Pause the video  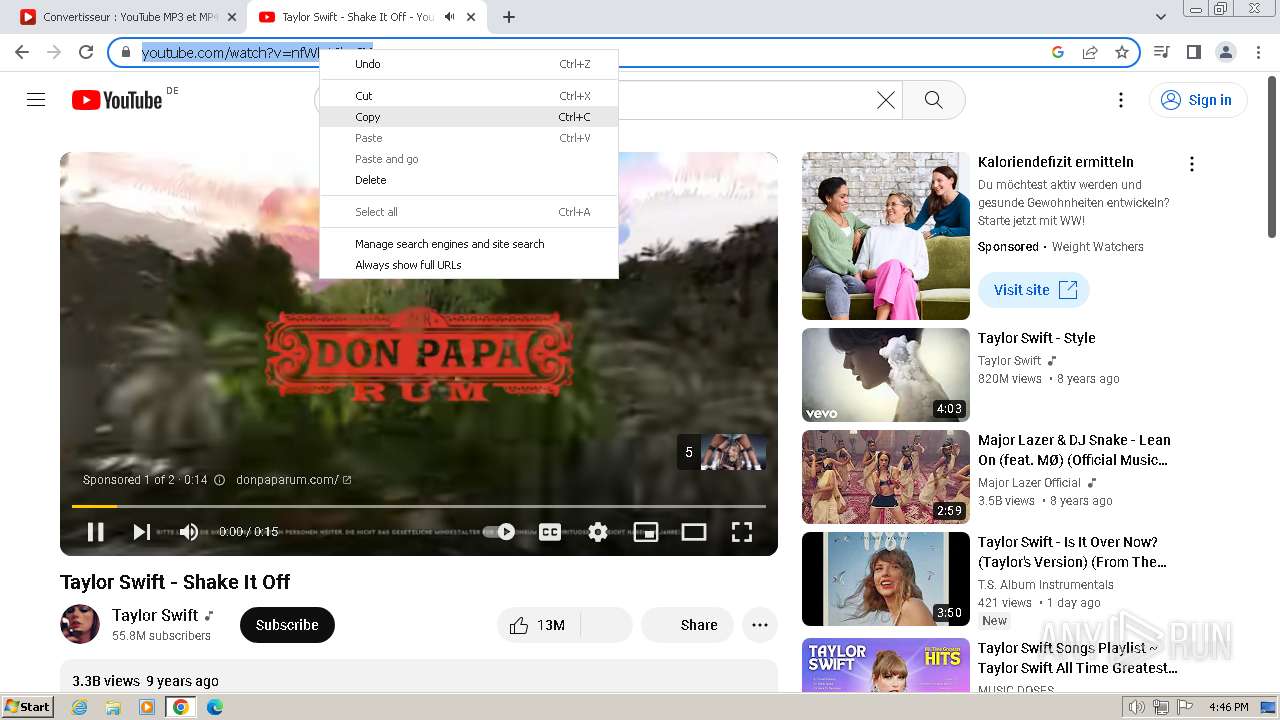[96, 532]
